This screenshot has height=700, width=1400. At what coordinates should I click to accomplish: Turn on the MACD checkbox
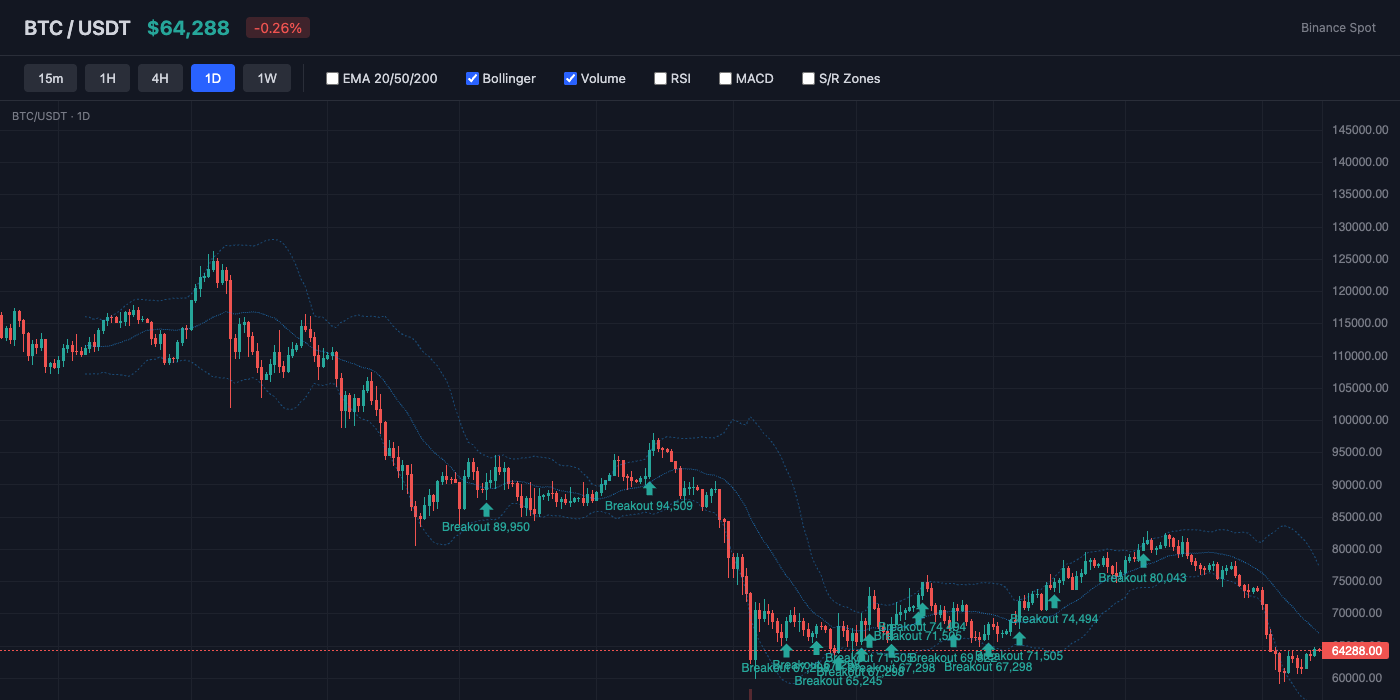coord(725,78)
